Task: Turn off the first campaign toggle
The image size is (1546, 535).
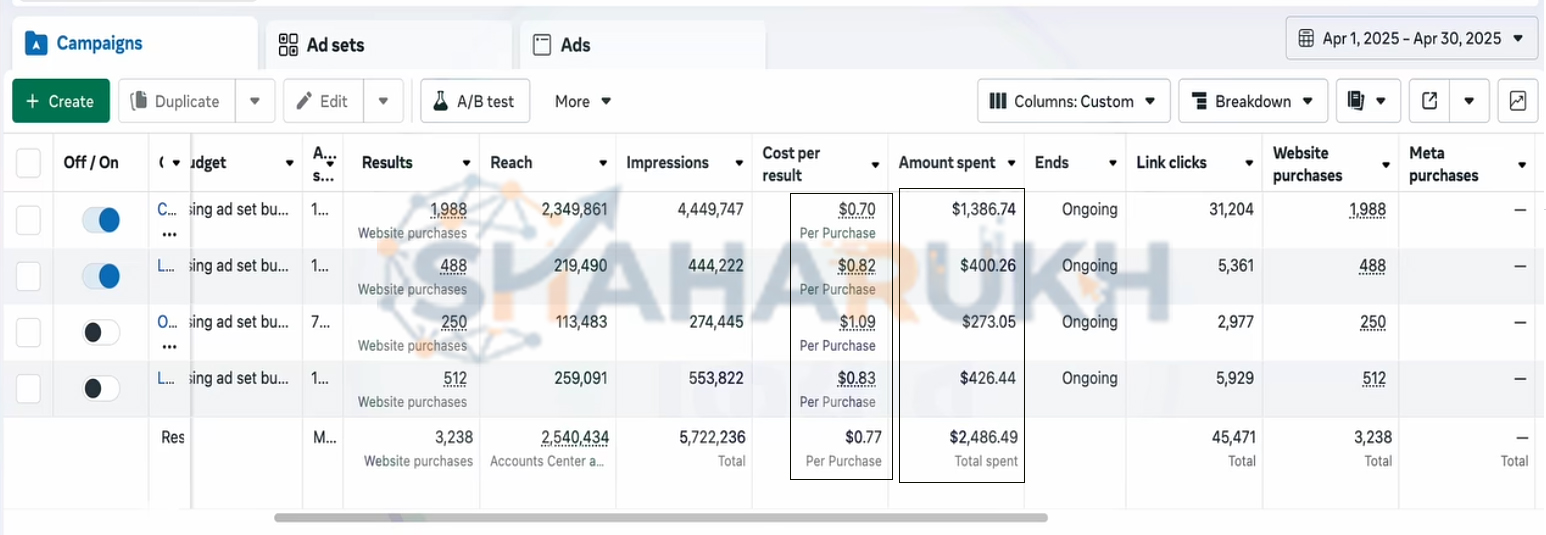Action: (101, 220)
